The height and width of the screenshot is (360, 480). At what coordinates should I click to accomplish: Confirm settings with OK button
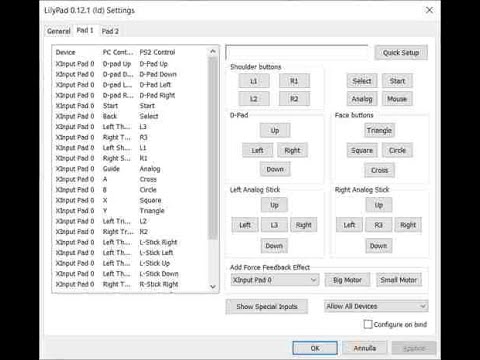315,348
